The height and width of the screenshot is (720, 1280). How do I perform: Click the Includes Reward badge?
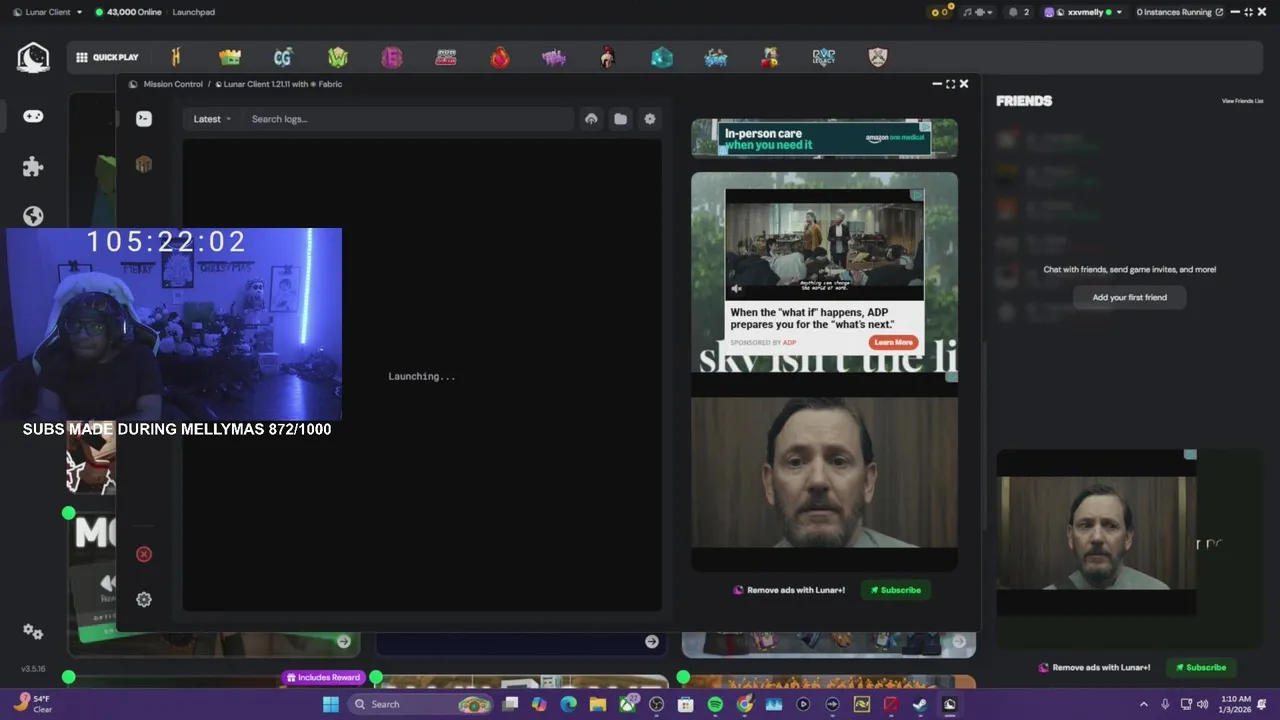pos(323,677)
